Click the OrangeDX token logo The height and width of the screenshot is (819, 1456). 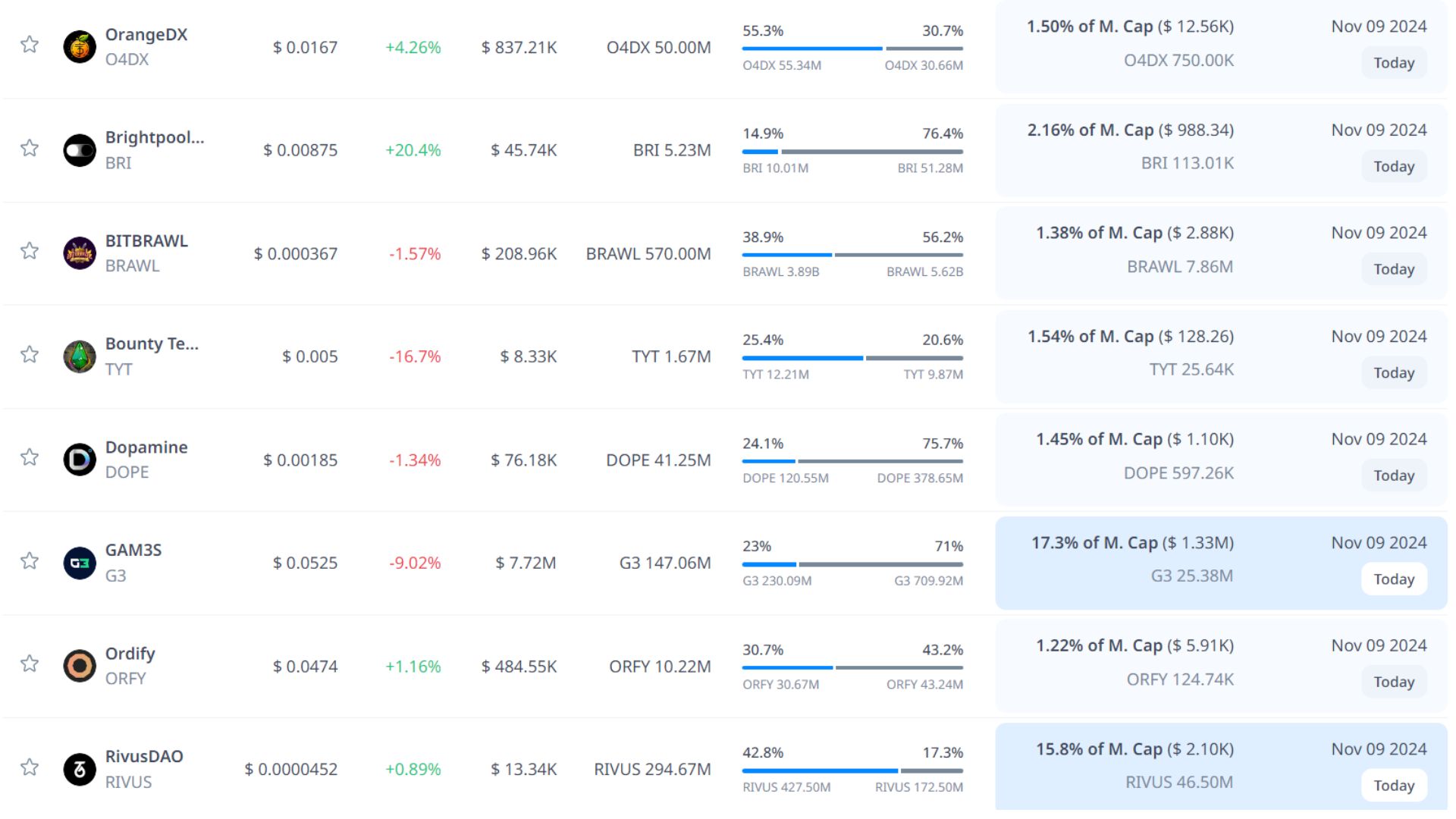[x=80, y=47]
